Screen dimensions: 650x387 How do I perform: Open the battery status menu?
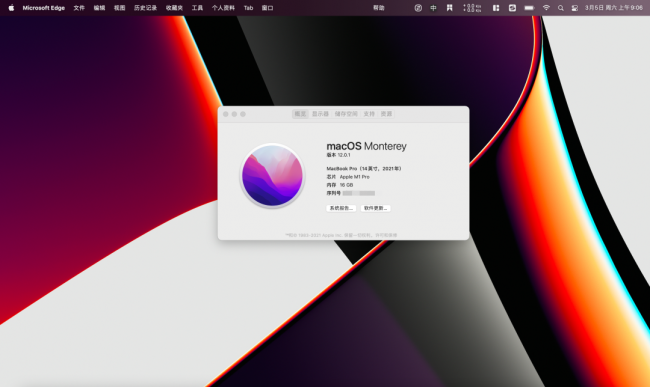[529, 8]
